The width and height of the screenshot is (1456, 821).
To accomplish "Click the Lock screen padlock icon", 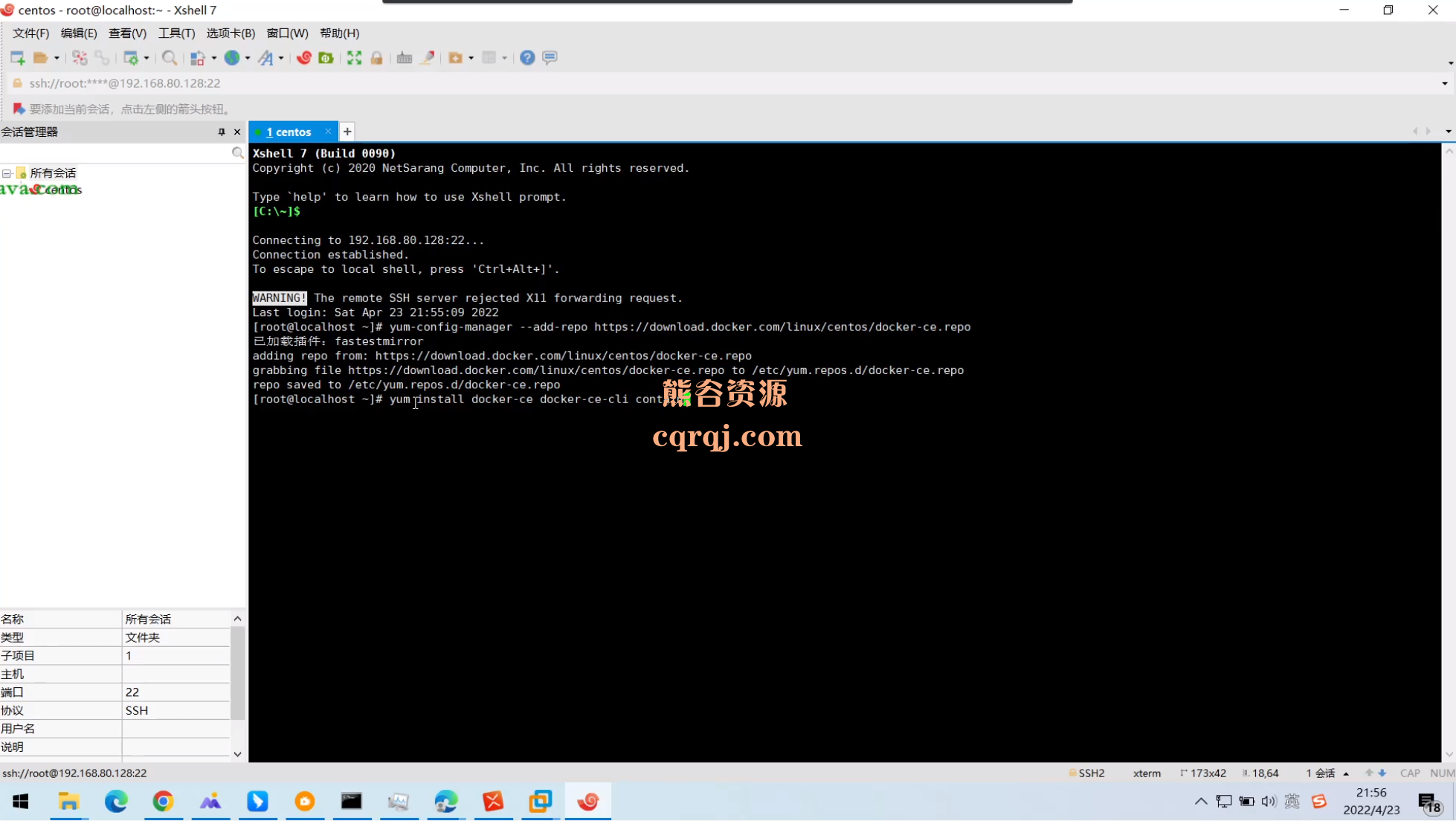I will tap(377, 58).
